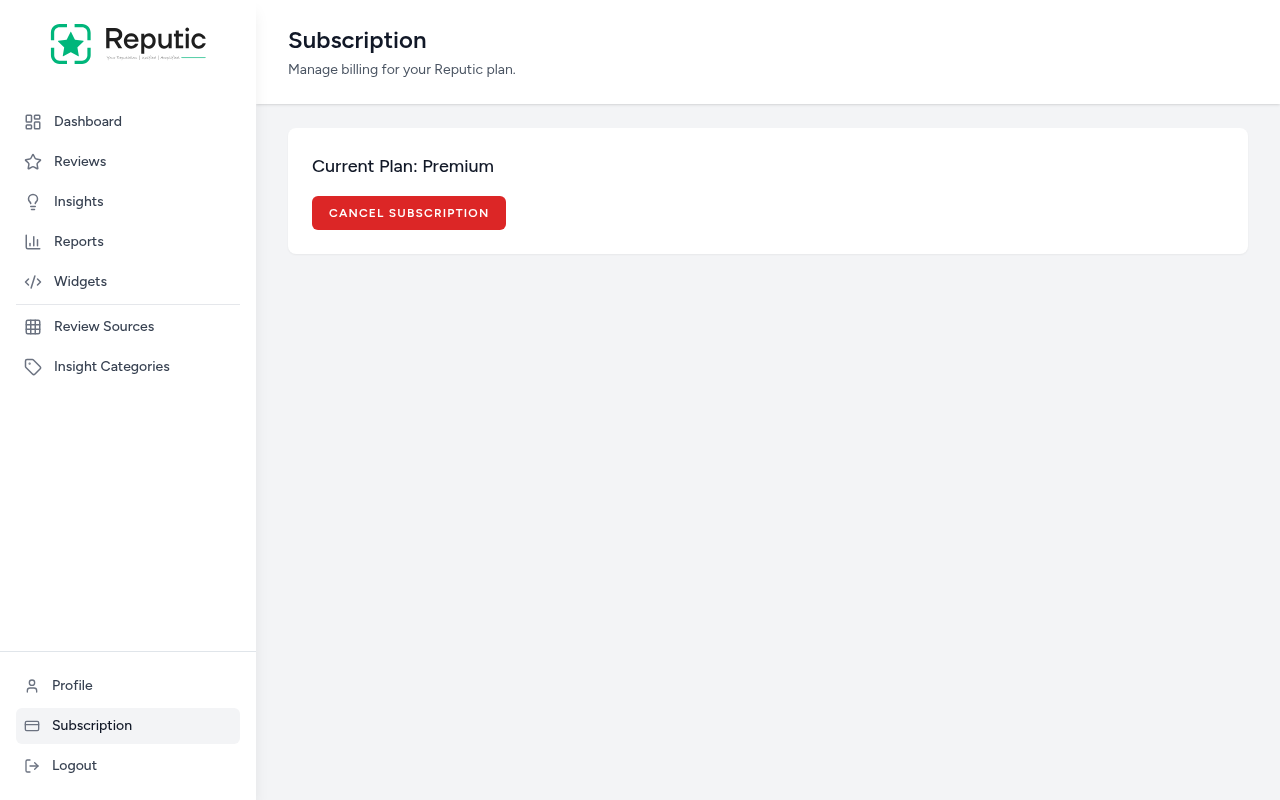Image resolution: width=1280 pixels, height=800 pixels.
Task: Open the Insights page
Action: click(78, 201)
